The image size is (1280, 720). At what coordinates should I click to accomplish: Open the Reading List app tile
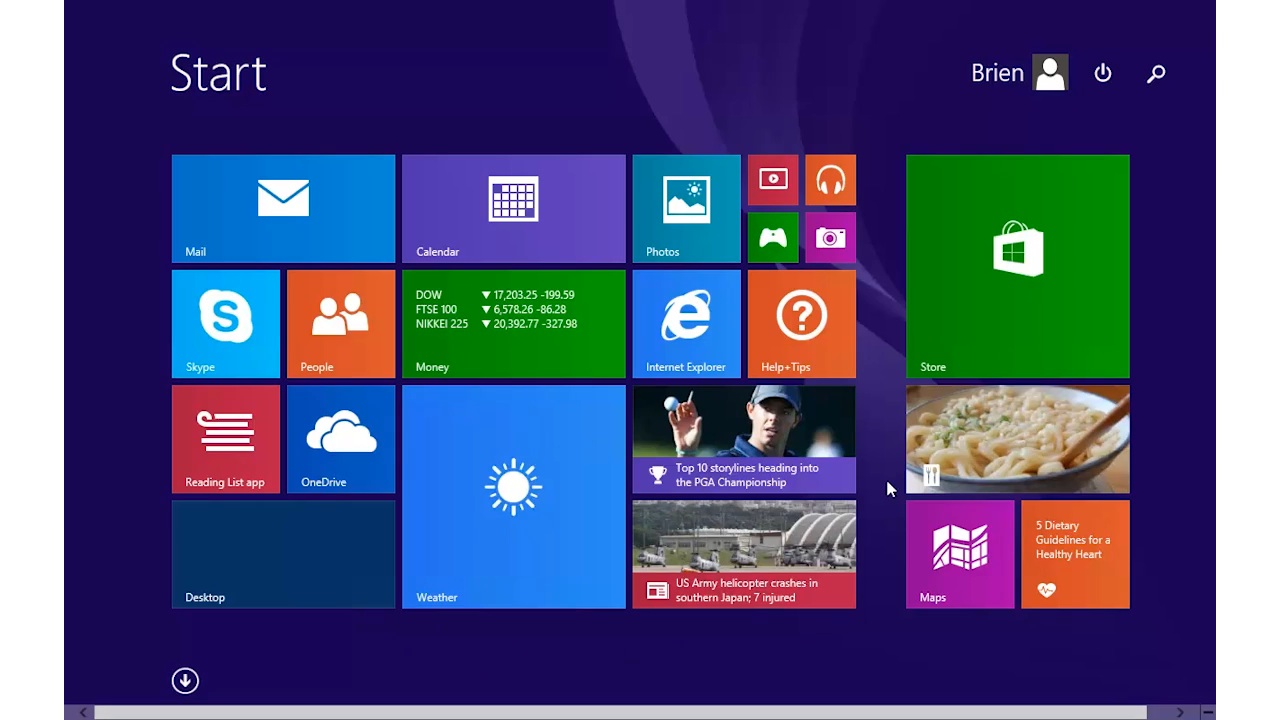tap(226, 439)
